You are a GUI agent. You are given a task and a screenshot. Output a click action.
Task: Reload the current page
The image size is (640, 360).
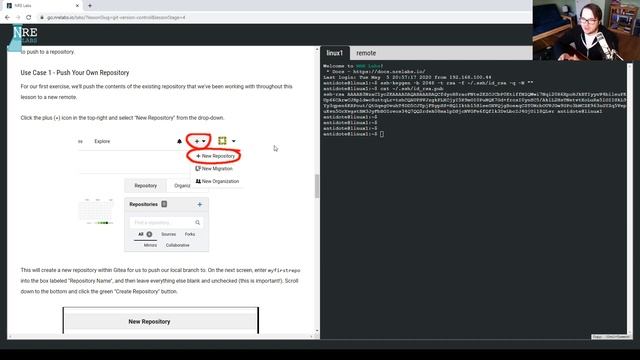click(29, 18)
